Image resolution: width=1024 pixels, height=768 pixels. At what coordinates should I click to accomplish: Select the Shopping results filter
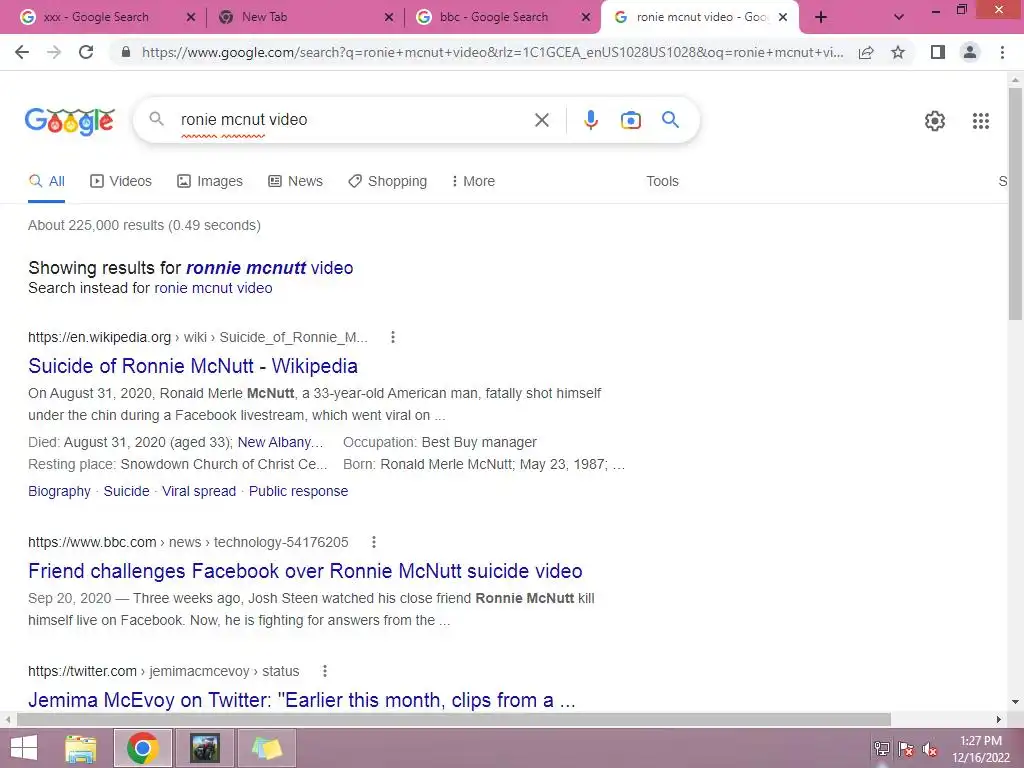tap(387, 182)
